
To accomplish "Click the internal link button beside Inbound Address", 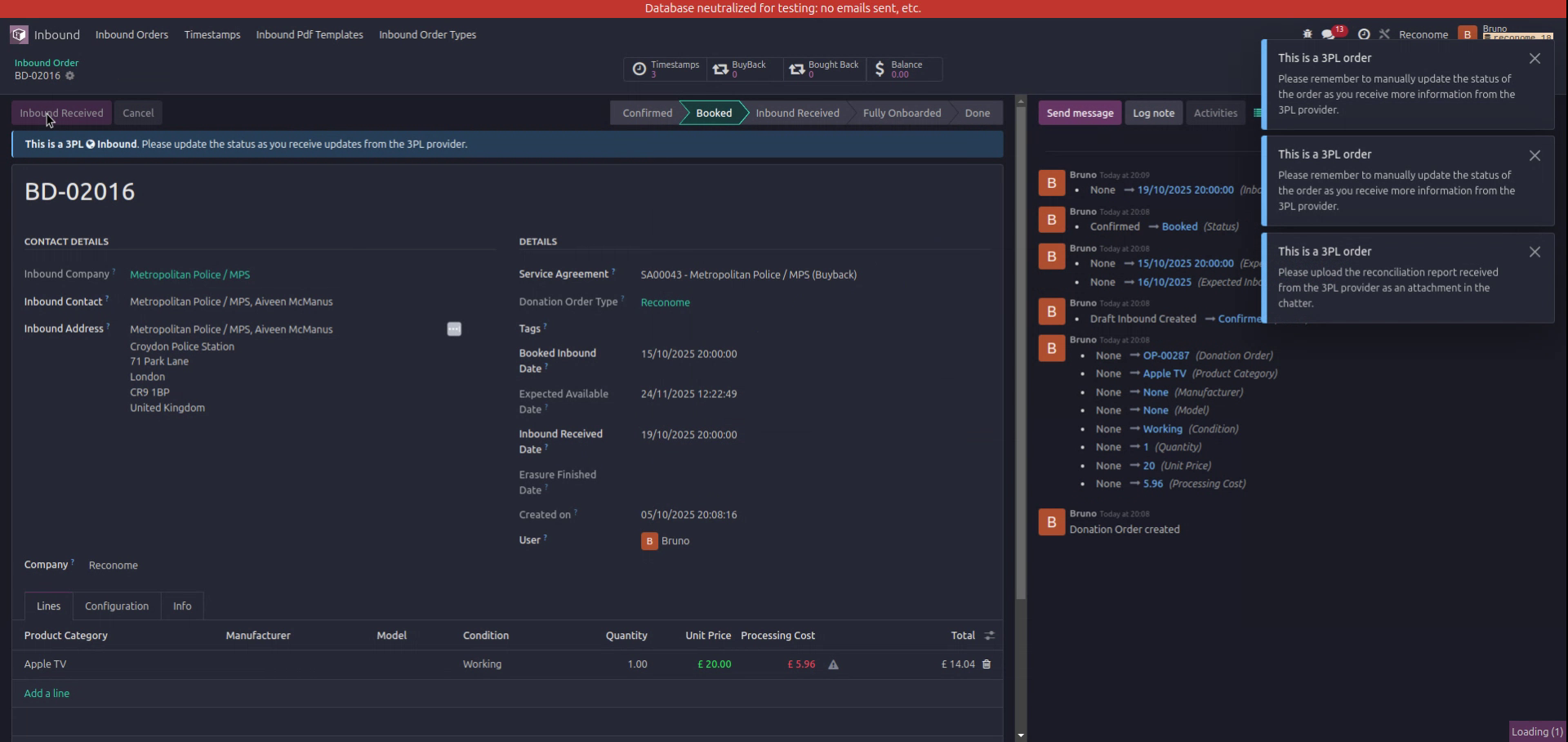I will 454,329.
